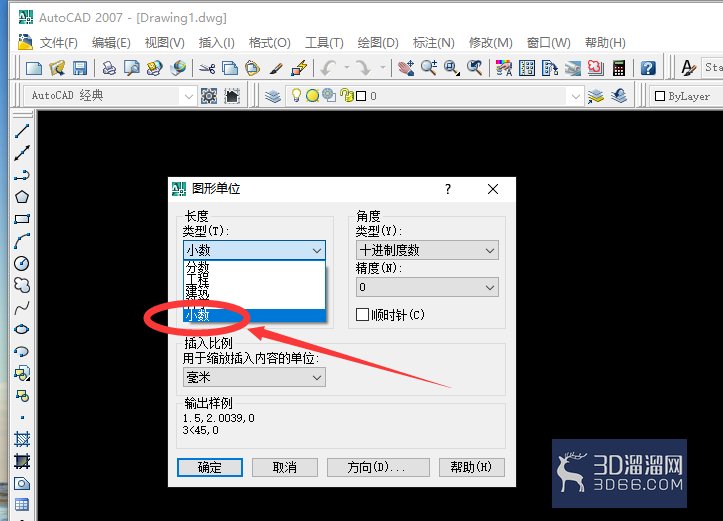Image resolution: width=723 pixels, height=521 pixels.
Task: Select the Arc tool in the draw toolbar
Action: (x=22, y=241)
